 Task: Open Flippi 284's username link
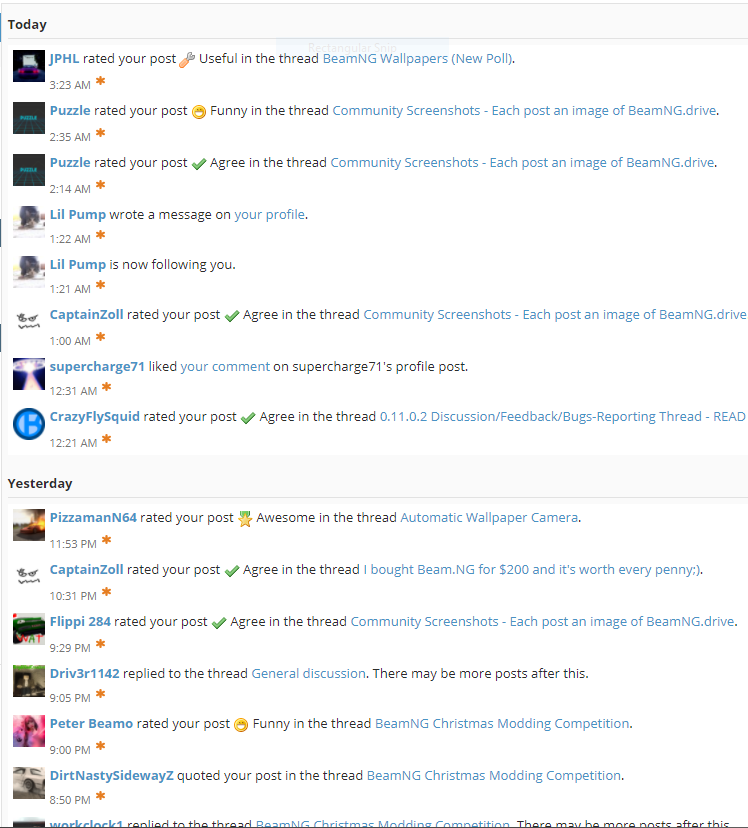click(80, 622)
